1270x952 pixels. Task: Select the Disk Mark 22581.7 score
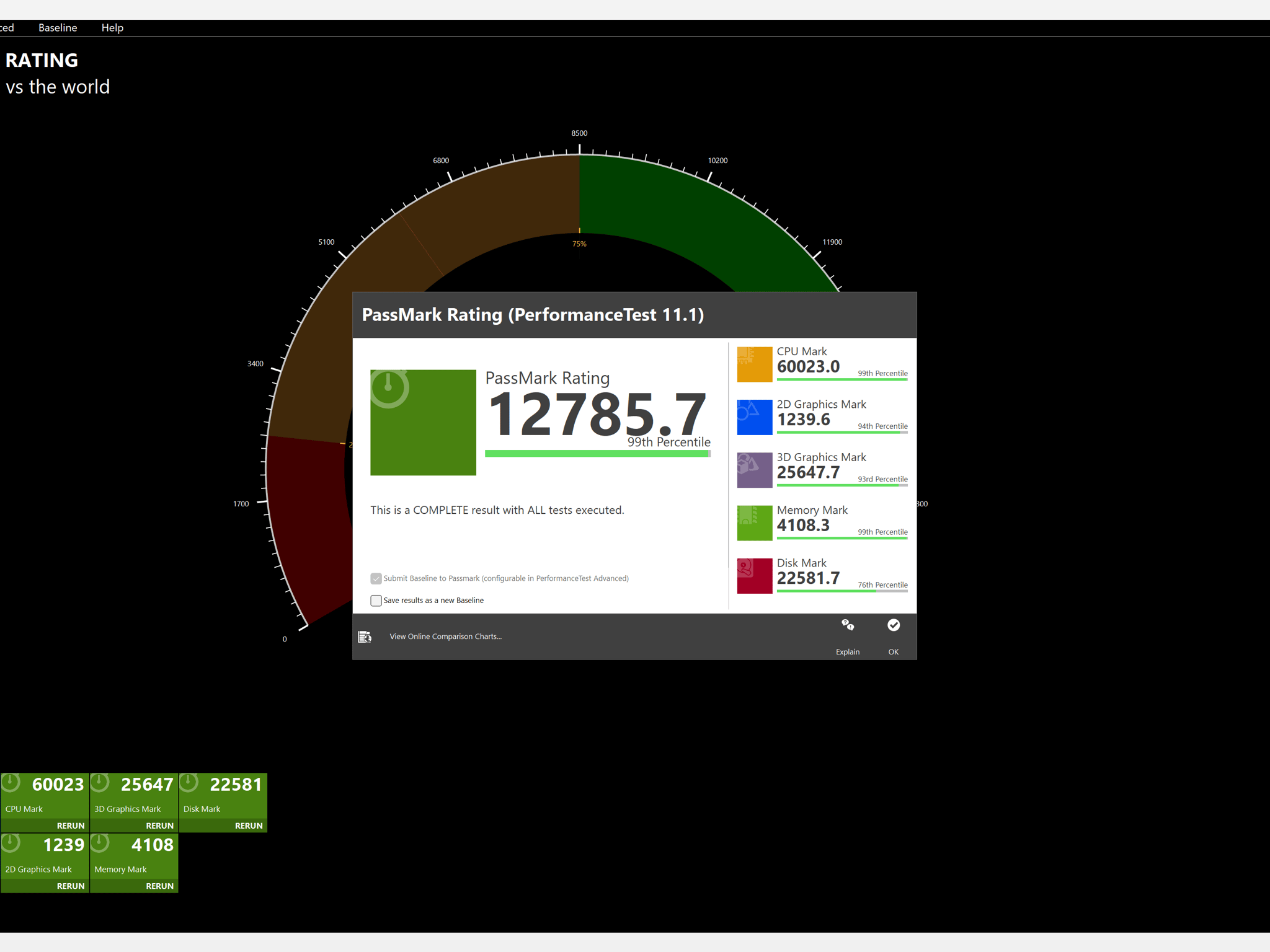click(x=808, y=578)
